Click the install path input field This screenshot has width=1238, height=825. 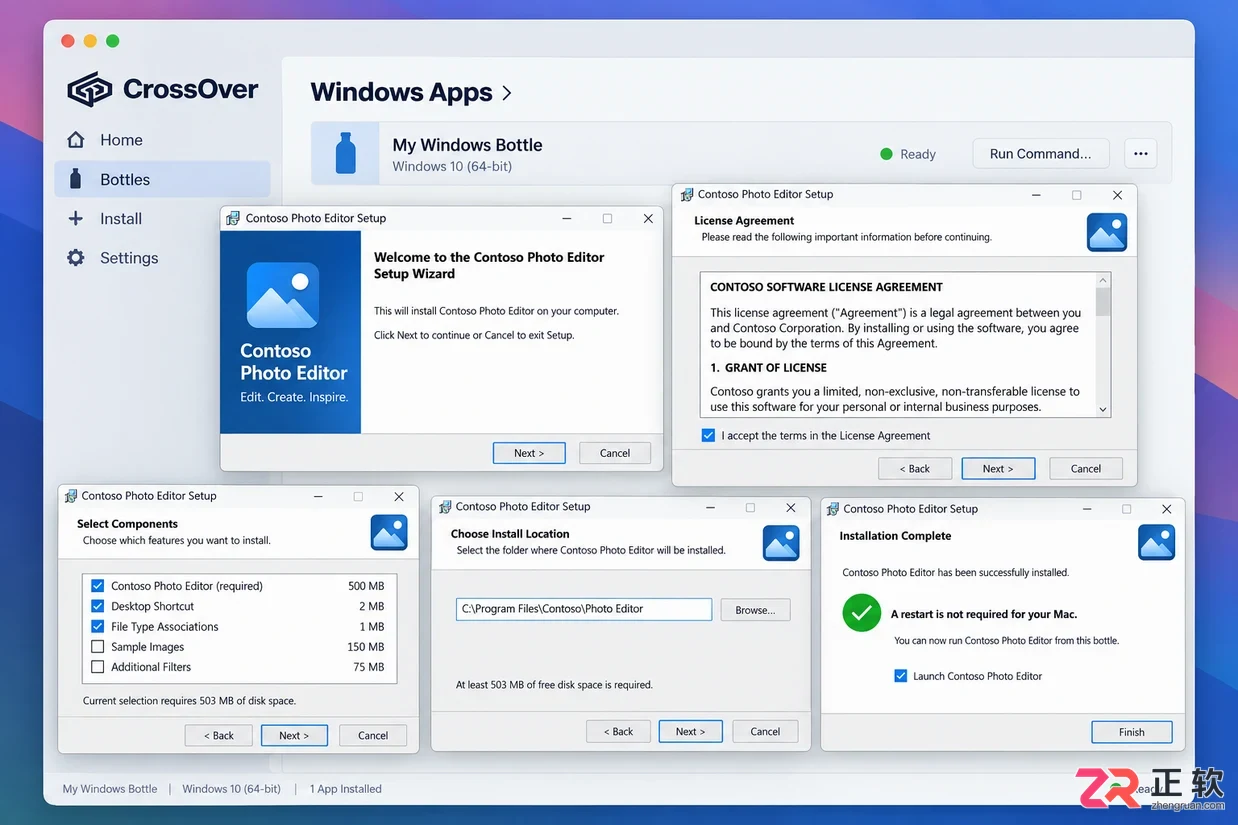(584, 609)
